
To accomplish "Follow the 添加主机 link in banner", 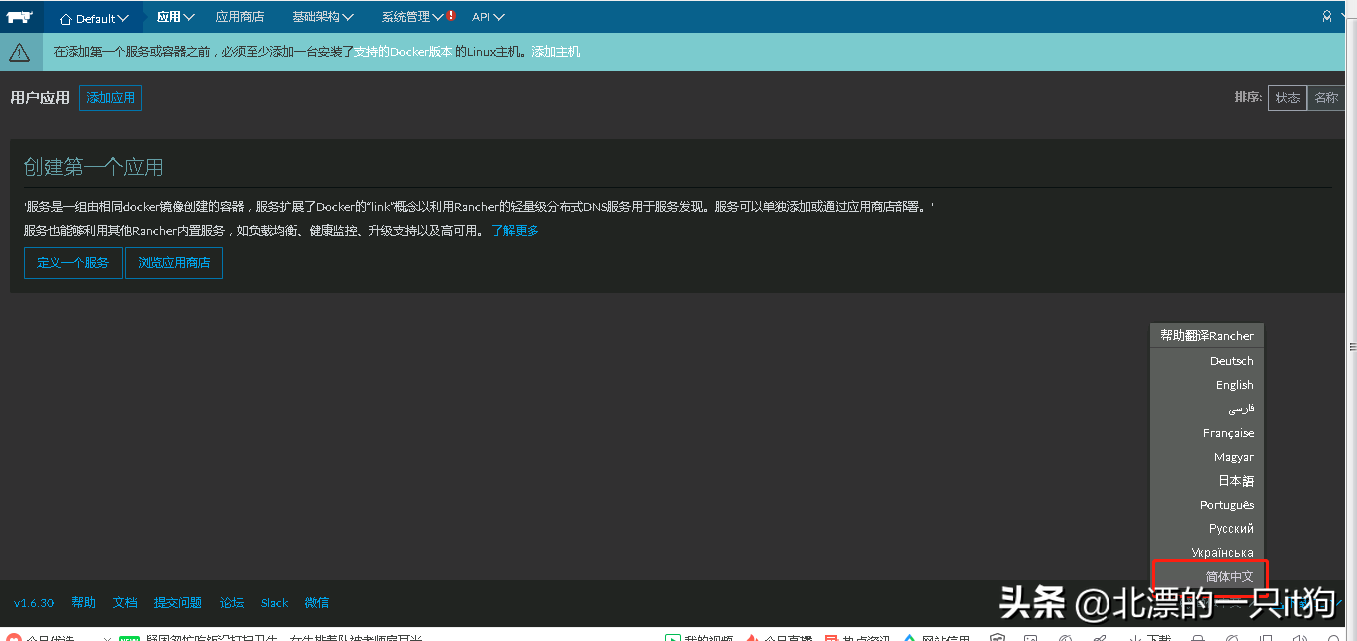I will point(555,52).
